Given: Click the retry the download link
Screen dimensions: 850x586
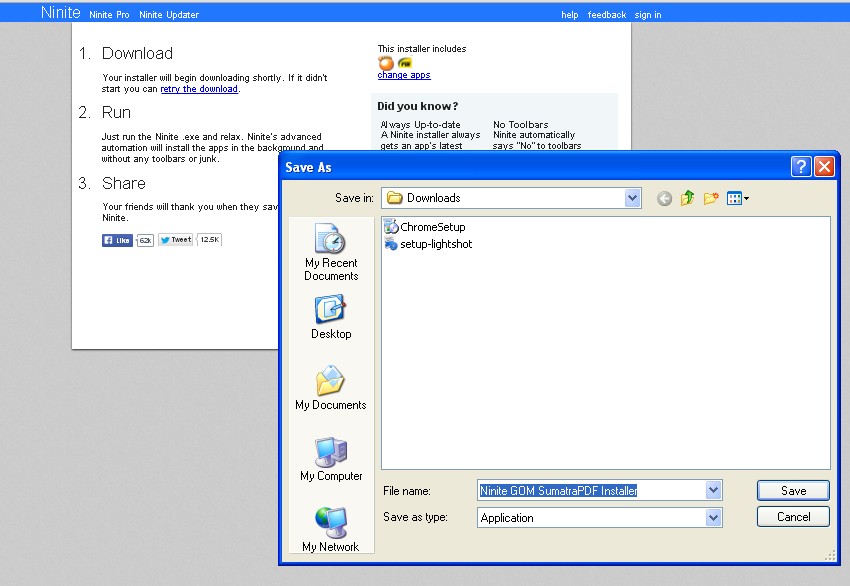Looking at the screenshot, I should [199, 89].
